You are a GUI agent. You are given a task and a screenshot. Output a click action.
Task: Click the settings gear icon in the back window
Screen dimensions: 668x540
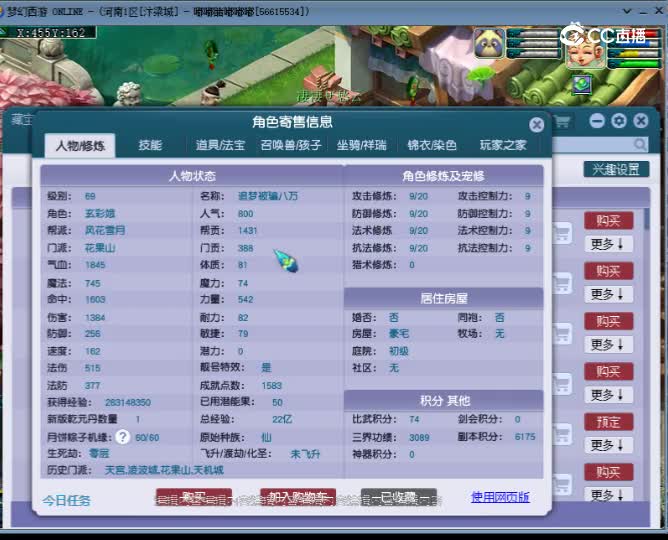[x=619, y=121]
